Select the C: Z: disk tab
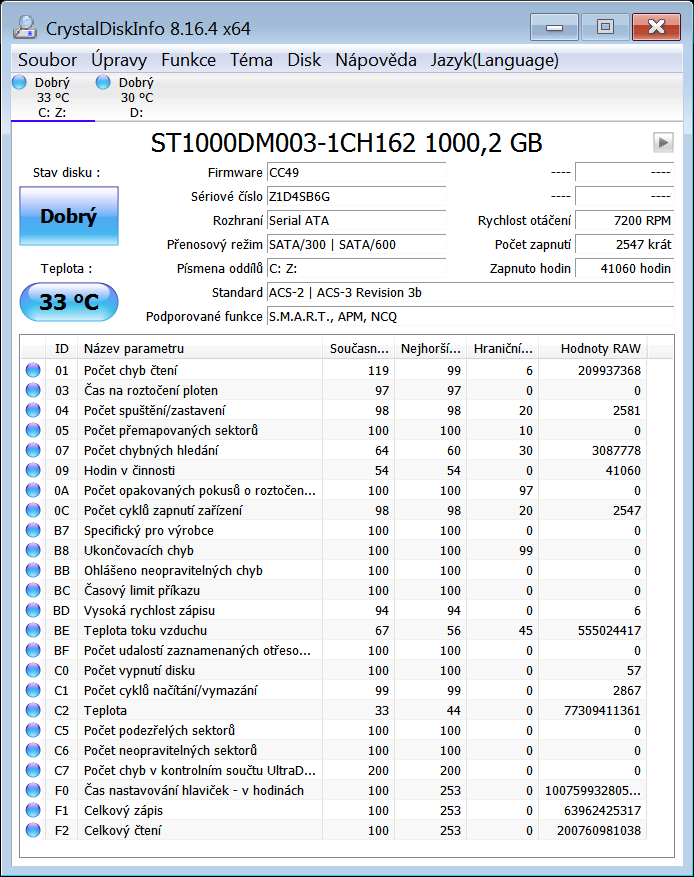 [x=52, y=98]
